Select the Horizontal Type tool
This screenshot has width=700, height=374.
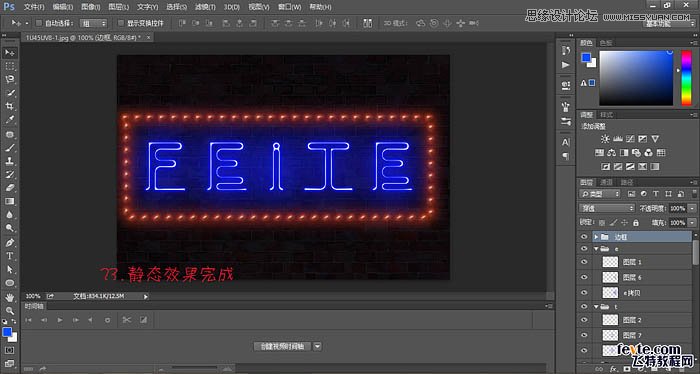tap(9, 256)
